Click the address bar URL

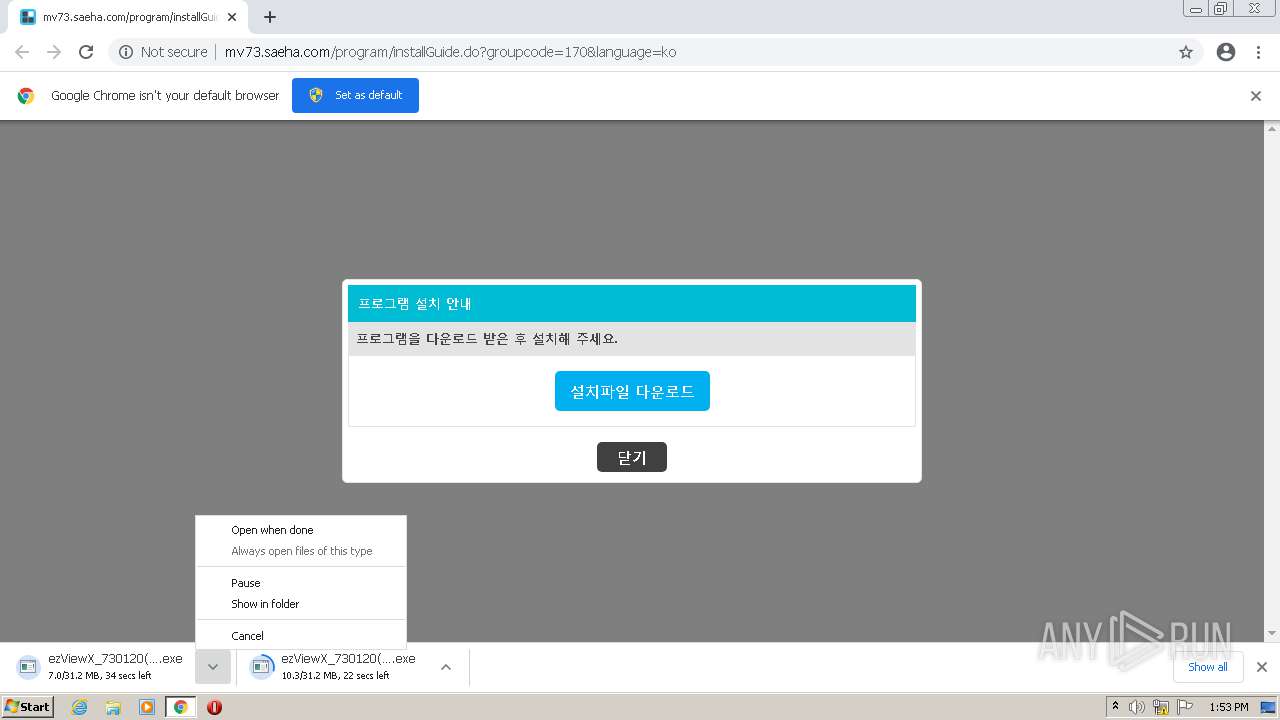coord(450,52)
